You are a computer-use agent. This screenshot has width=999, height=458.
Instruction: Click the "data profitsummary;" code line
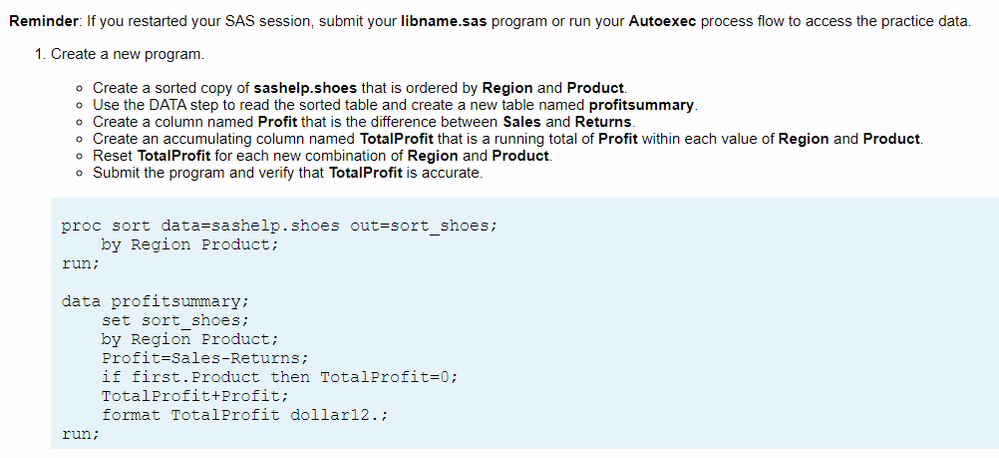tap(155, 301)
